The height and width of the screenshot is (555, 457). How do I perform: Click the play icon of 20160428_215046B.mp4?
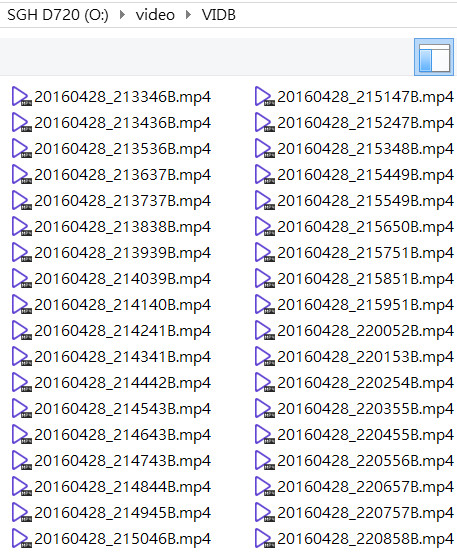(21, 538)
